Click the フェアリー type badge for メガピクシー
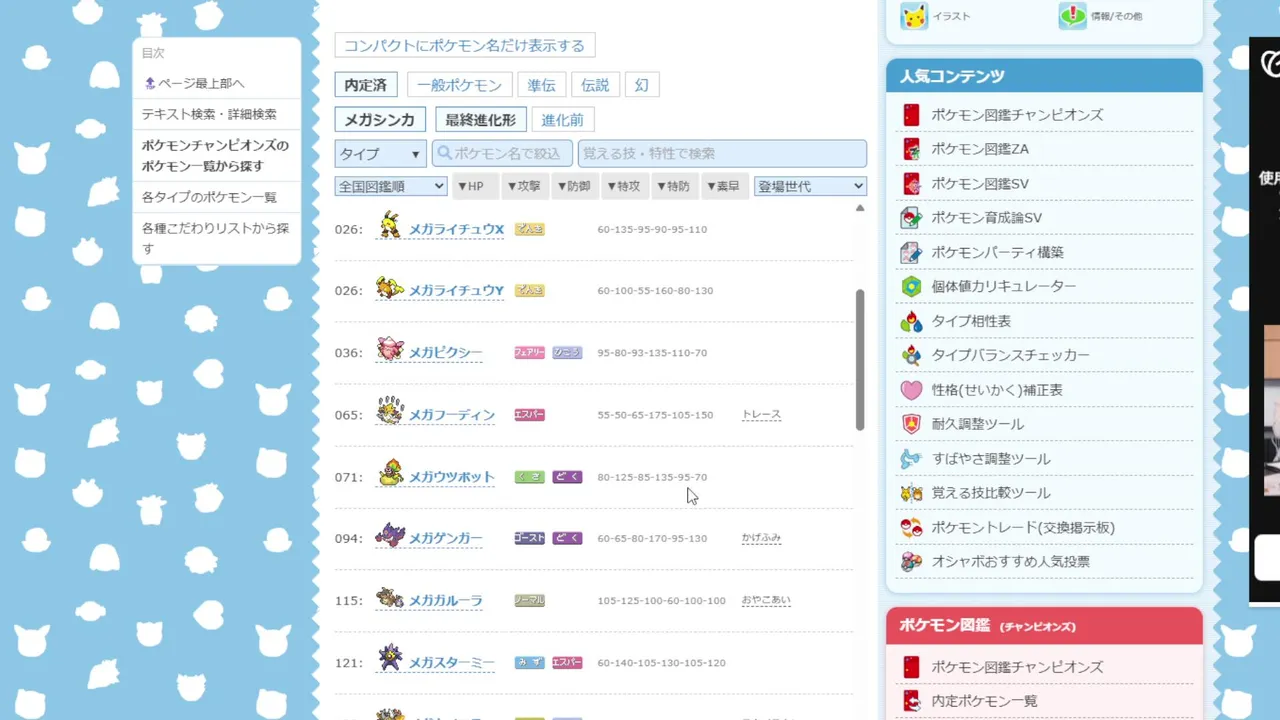Image resolution: width=1280 pixels, height=720 pixels. point(529,353)
